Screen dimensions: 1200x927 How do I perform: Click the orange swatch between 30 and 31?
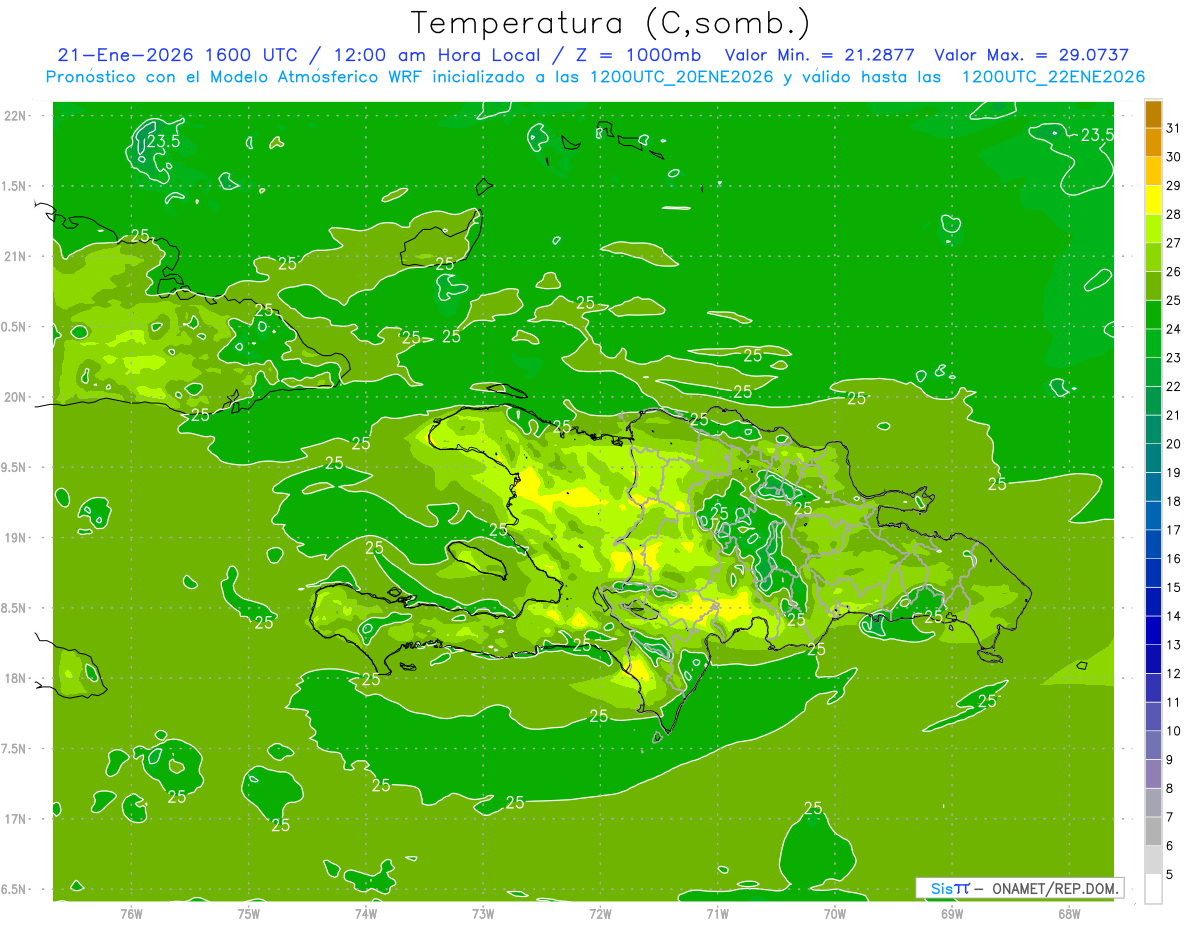[x=1153, y=143]
